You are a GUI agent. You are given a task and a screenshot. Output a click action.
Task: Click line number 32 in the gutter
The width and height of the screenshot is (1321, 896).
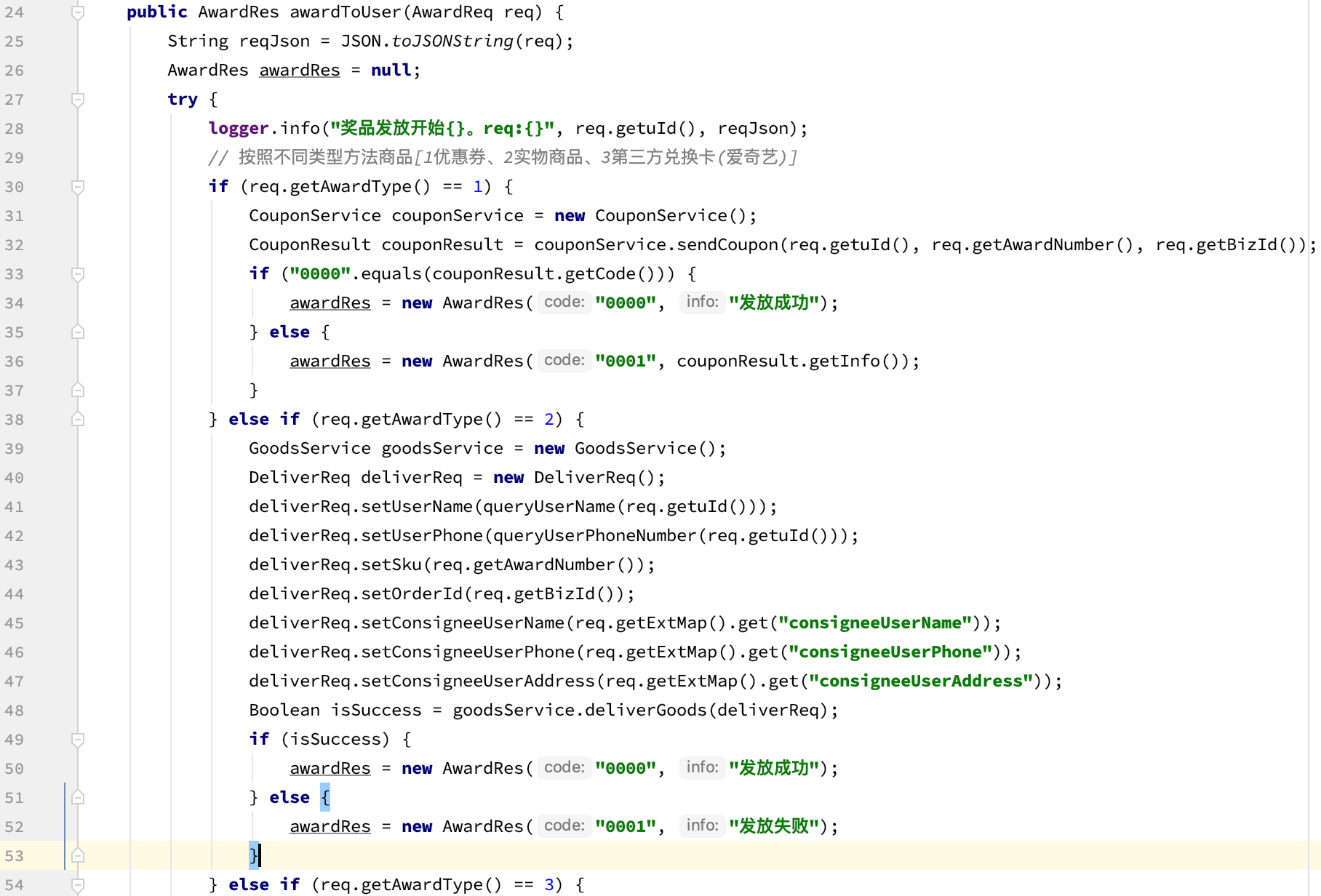(15, 245)
